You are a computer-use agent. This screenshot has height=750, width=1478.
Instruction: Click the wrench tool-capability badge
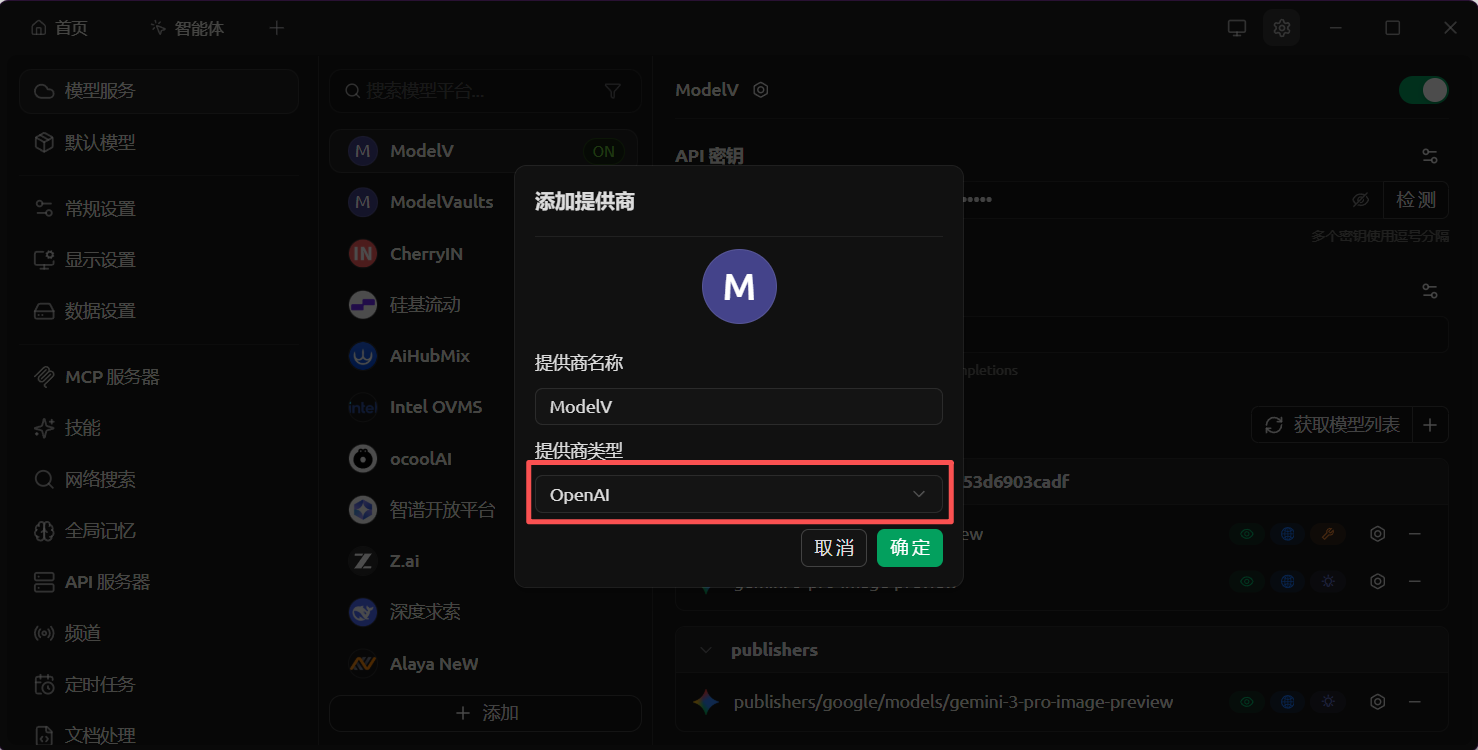pyautogui.click(x=1329, y=534)
